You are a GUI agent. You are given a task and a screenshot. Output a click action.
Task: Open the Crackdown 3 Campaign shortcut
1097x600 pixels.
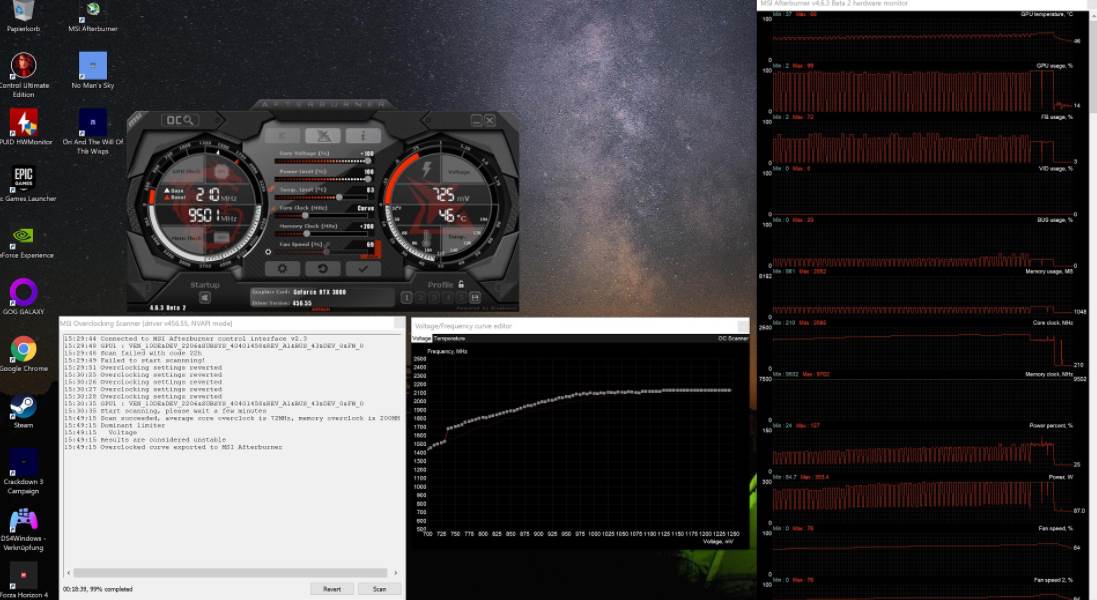coord(23,471)
